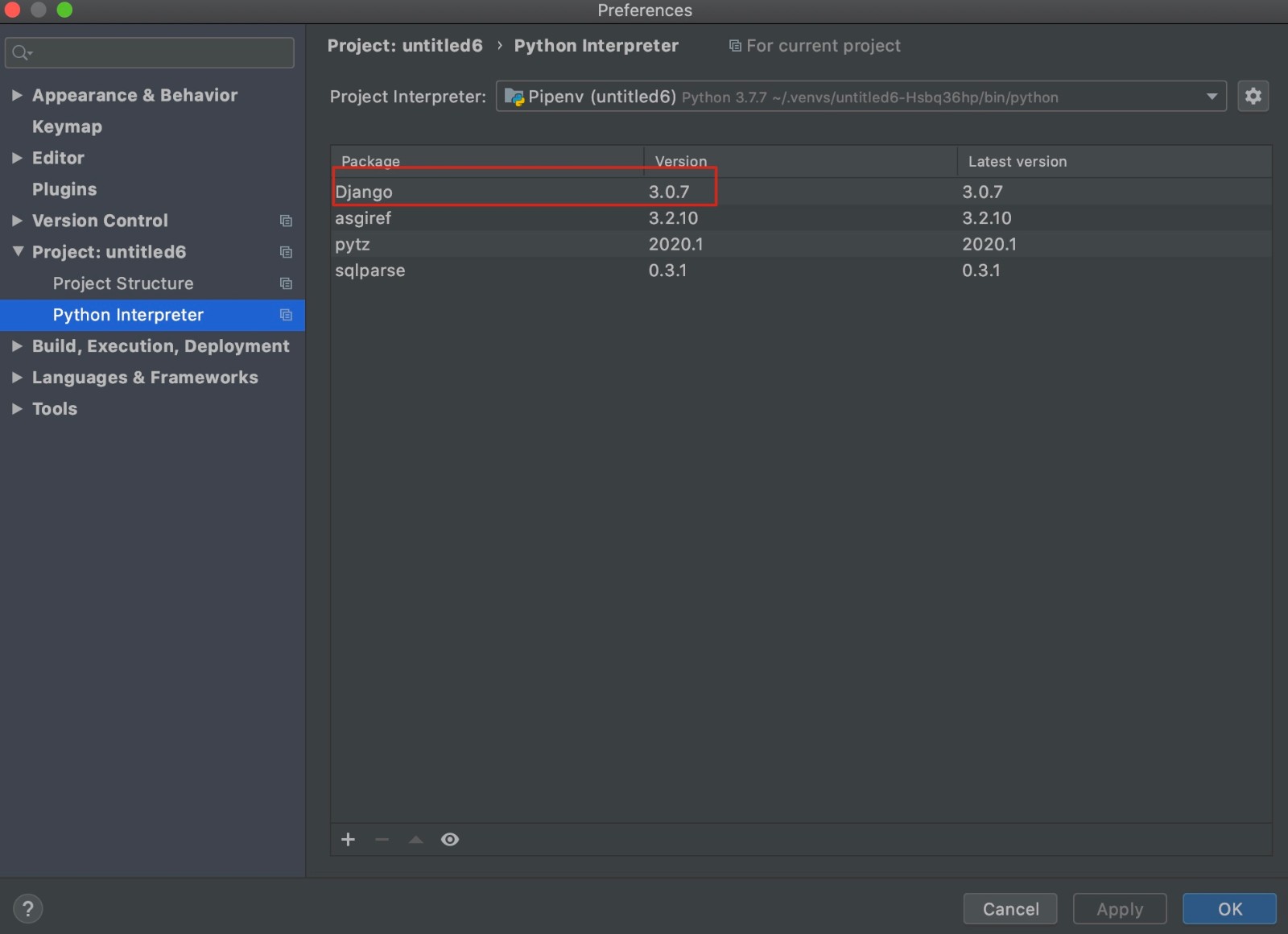Click project-level icon beside Version Control
The width and height of the screenshot is (1288, 934).
(286, 221)
